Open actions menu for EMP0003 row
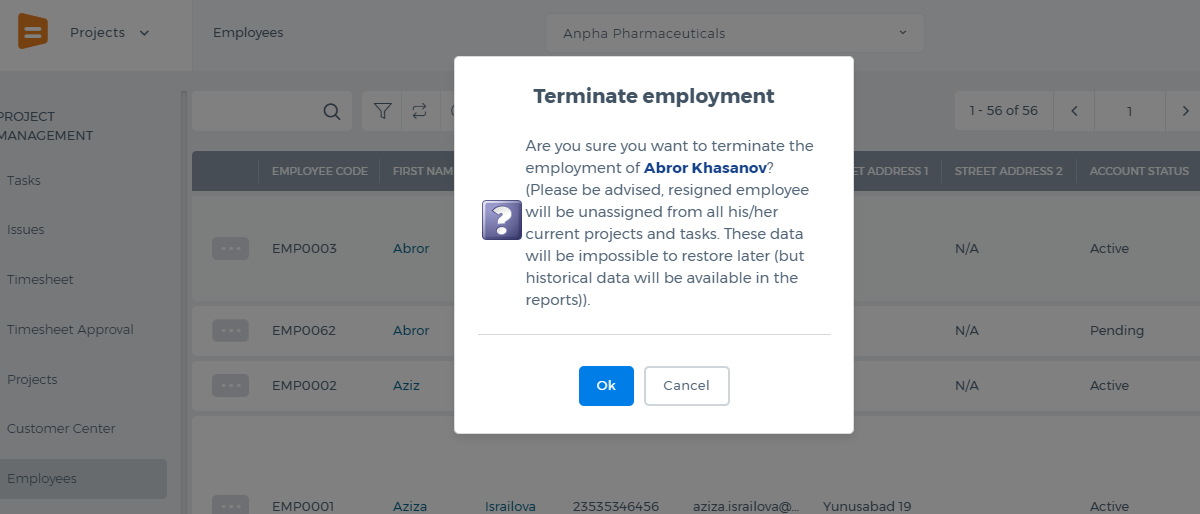This screenshot has width=1200, height=514. pyautogui.click(x=230, y=249)
